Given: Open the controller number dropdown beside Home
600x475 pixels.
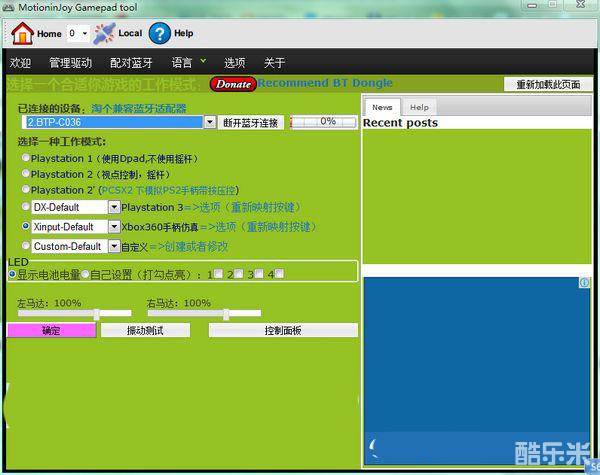Looking at the screenshot, I should tap(85, 33).
